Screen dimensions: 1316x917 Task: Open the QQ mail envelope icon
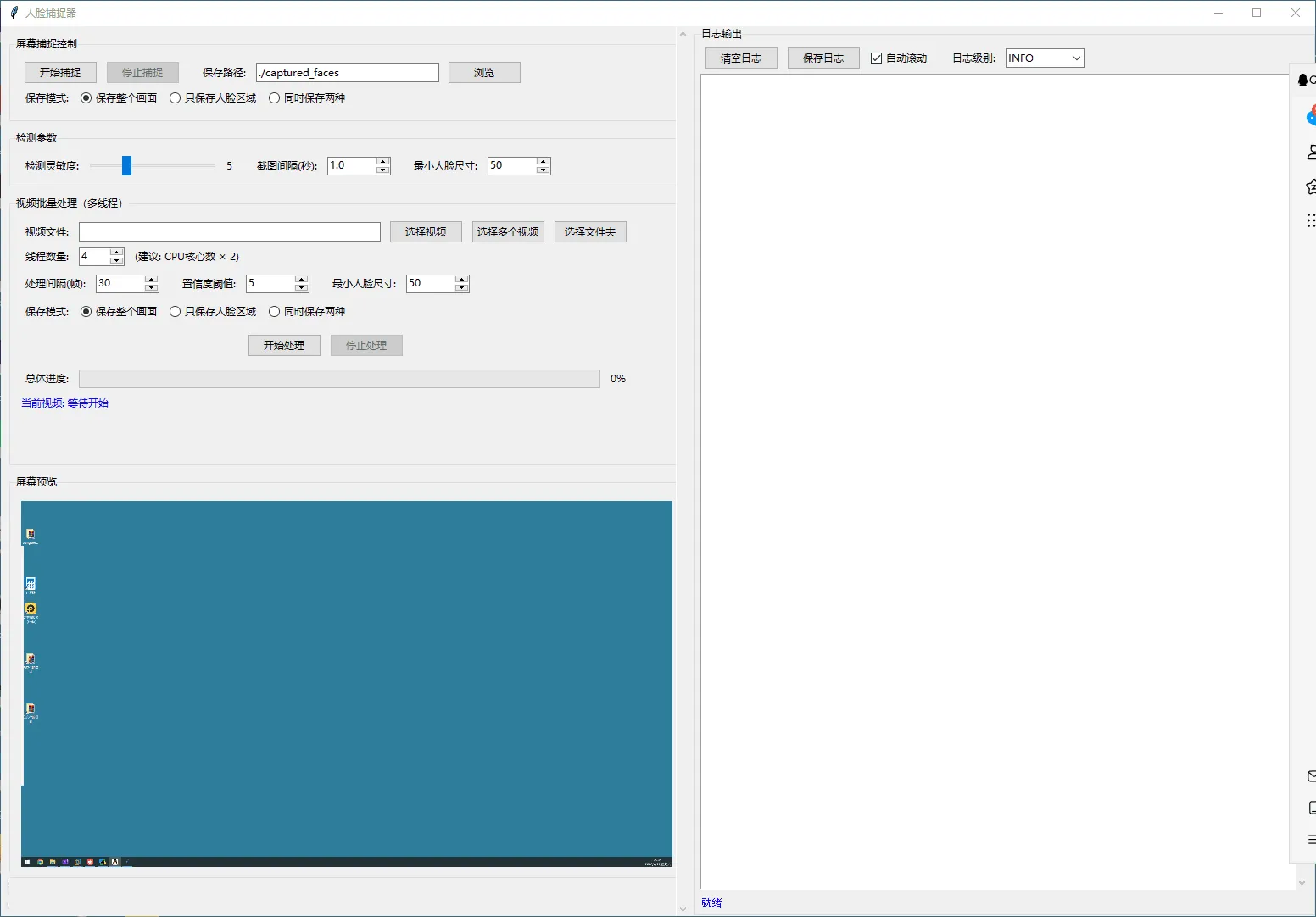click(1311, 775)
